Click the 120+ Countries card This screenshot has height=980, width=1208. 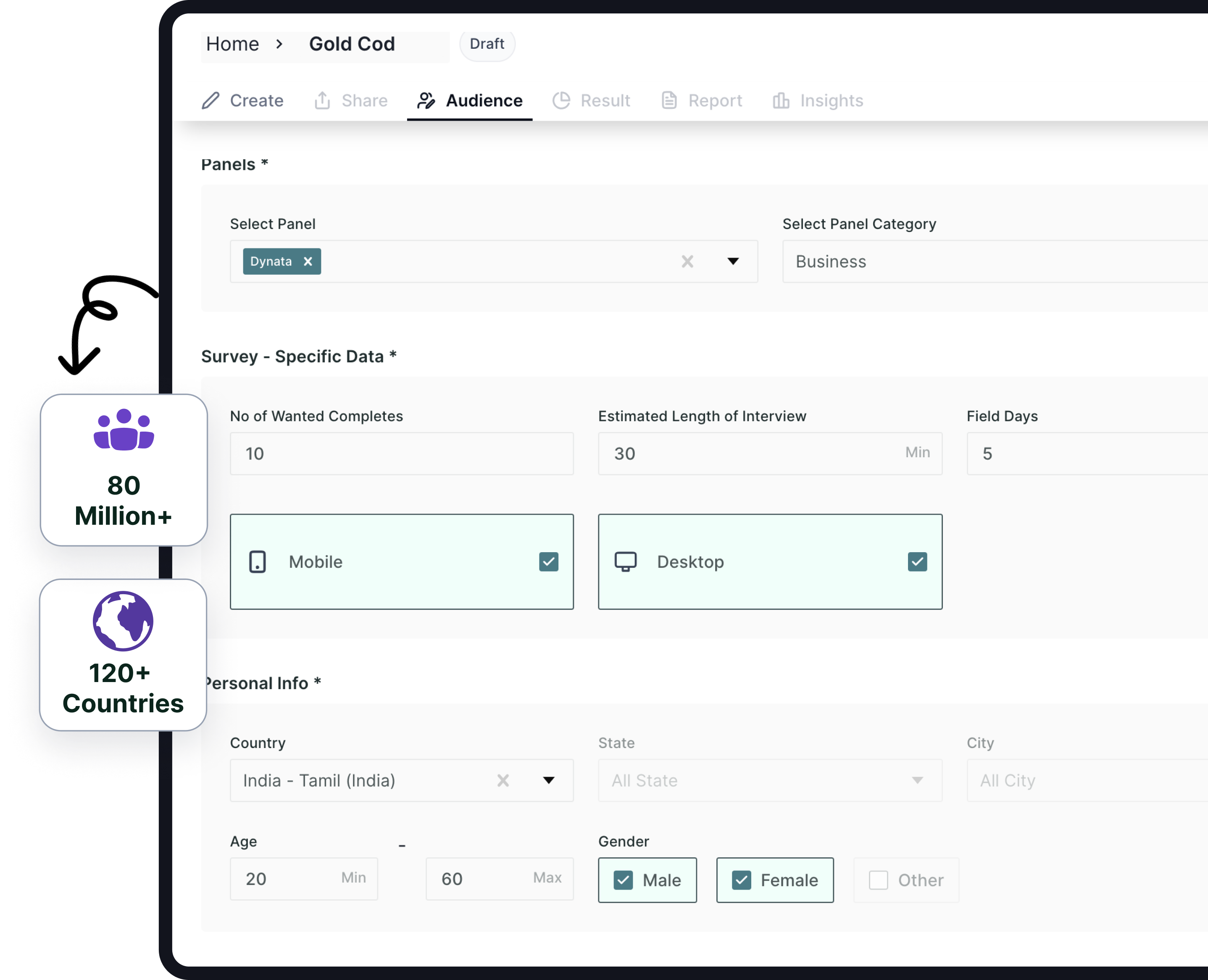pos(123,655)
